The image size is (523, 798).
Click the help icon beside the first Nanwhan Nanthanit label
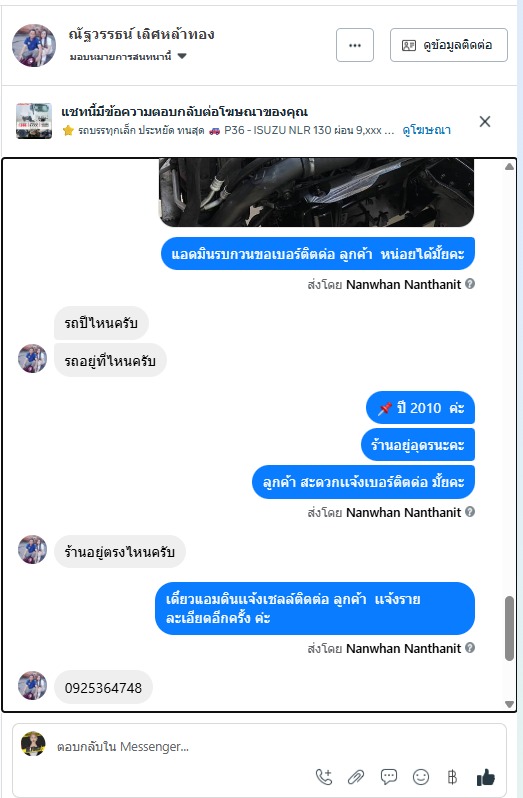pyautogui.click(x=470, y=283)
